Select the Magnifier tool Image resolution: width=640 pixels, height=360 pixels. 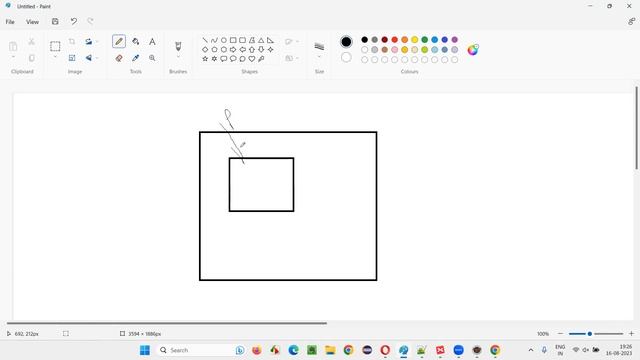(152, 58)
